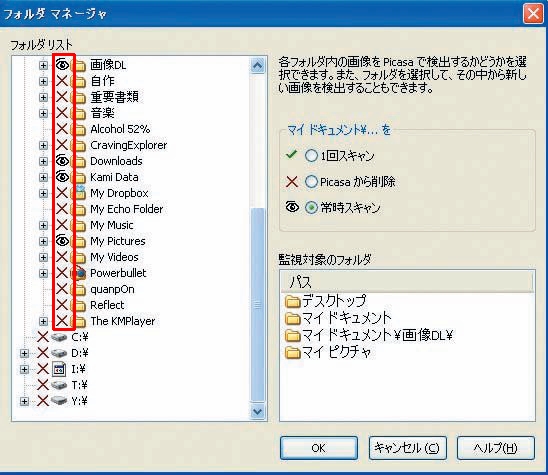Click red X icon beside My Dropbox
This screenshot has height=475, width=548.
tap(62, 193)
